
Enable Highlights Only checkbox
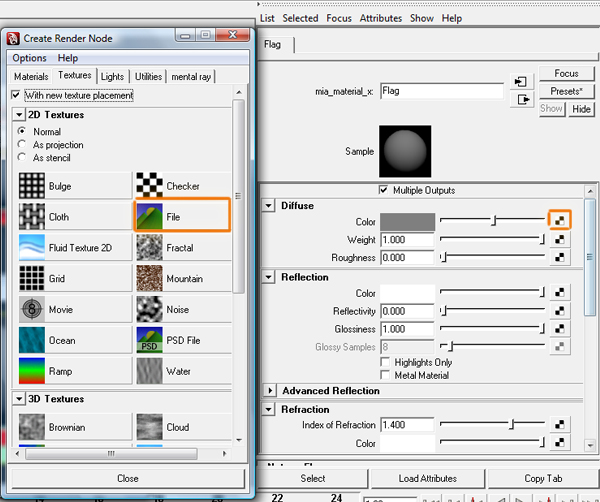(385, 362)
